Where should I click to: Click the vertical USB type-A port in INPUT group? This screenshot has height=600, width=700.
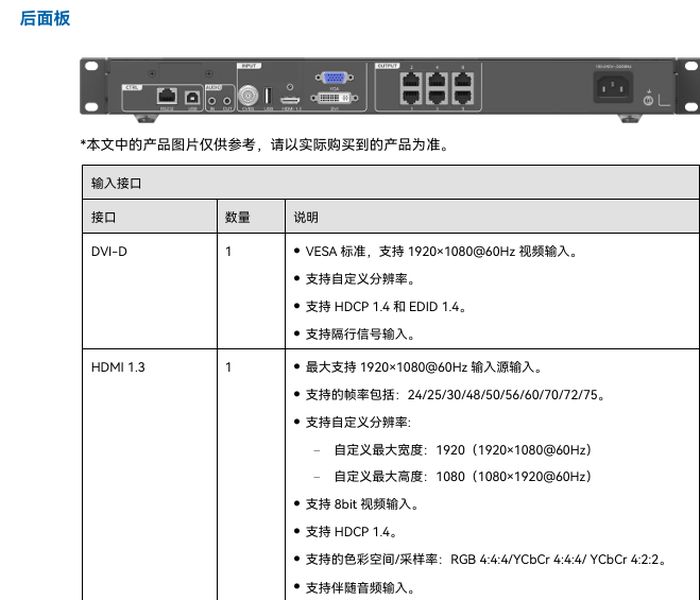pos(268,96)
